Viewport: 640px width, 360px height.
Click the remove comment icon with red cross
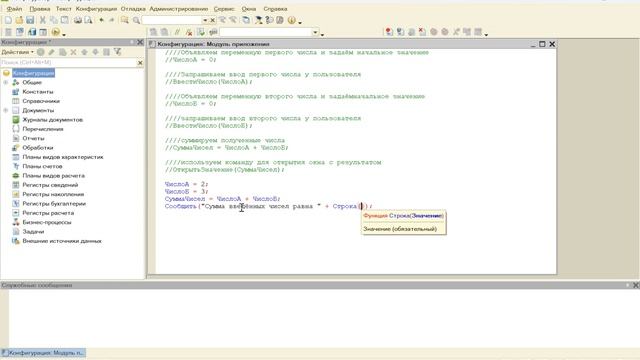(189, 32)
